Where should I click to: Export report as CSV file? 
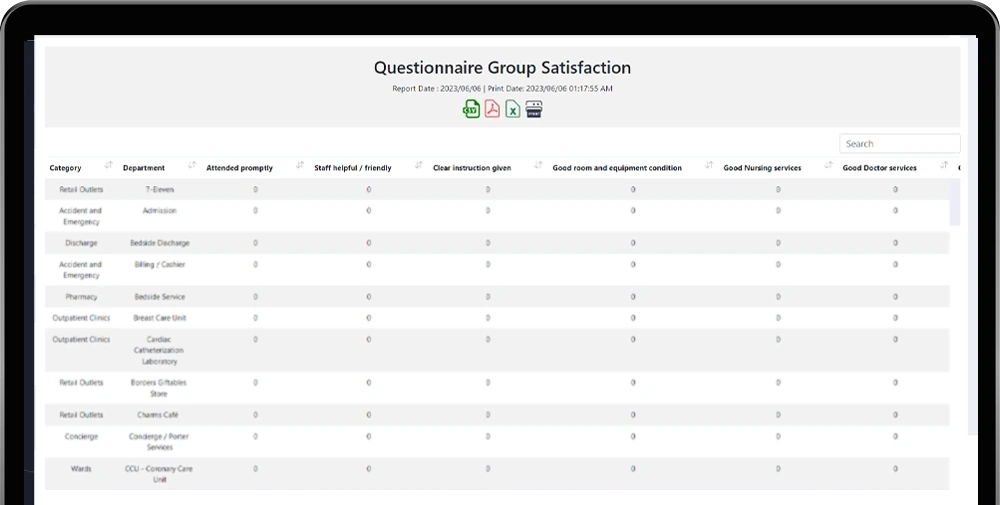471,109
